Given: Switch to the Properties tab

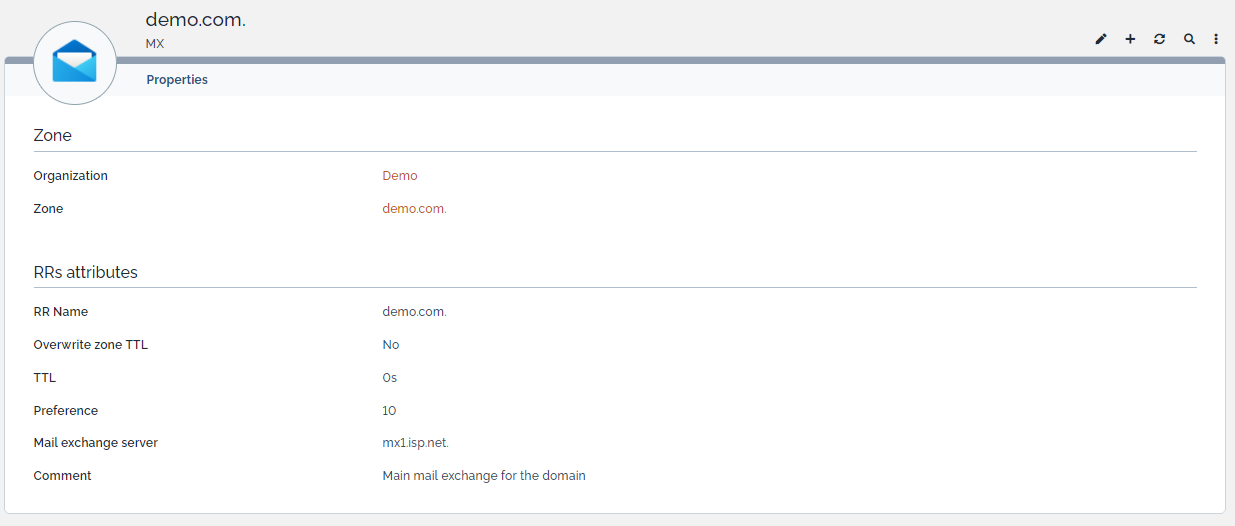Looking at the screenshot, I should coord(177,80).
